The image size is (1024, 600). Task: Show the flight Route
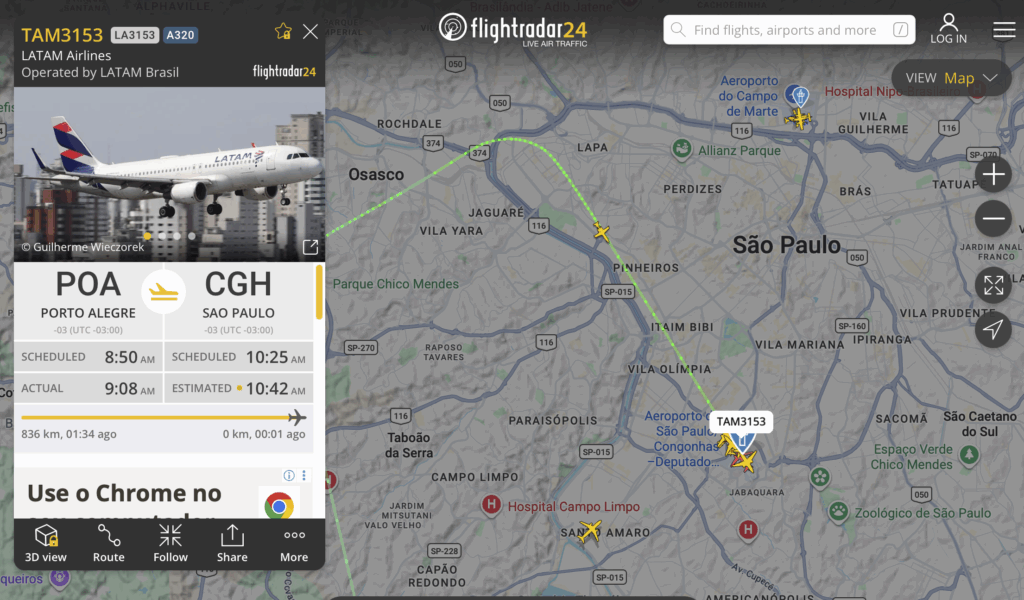tap(108, 543)
